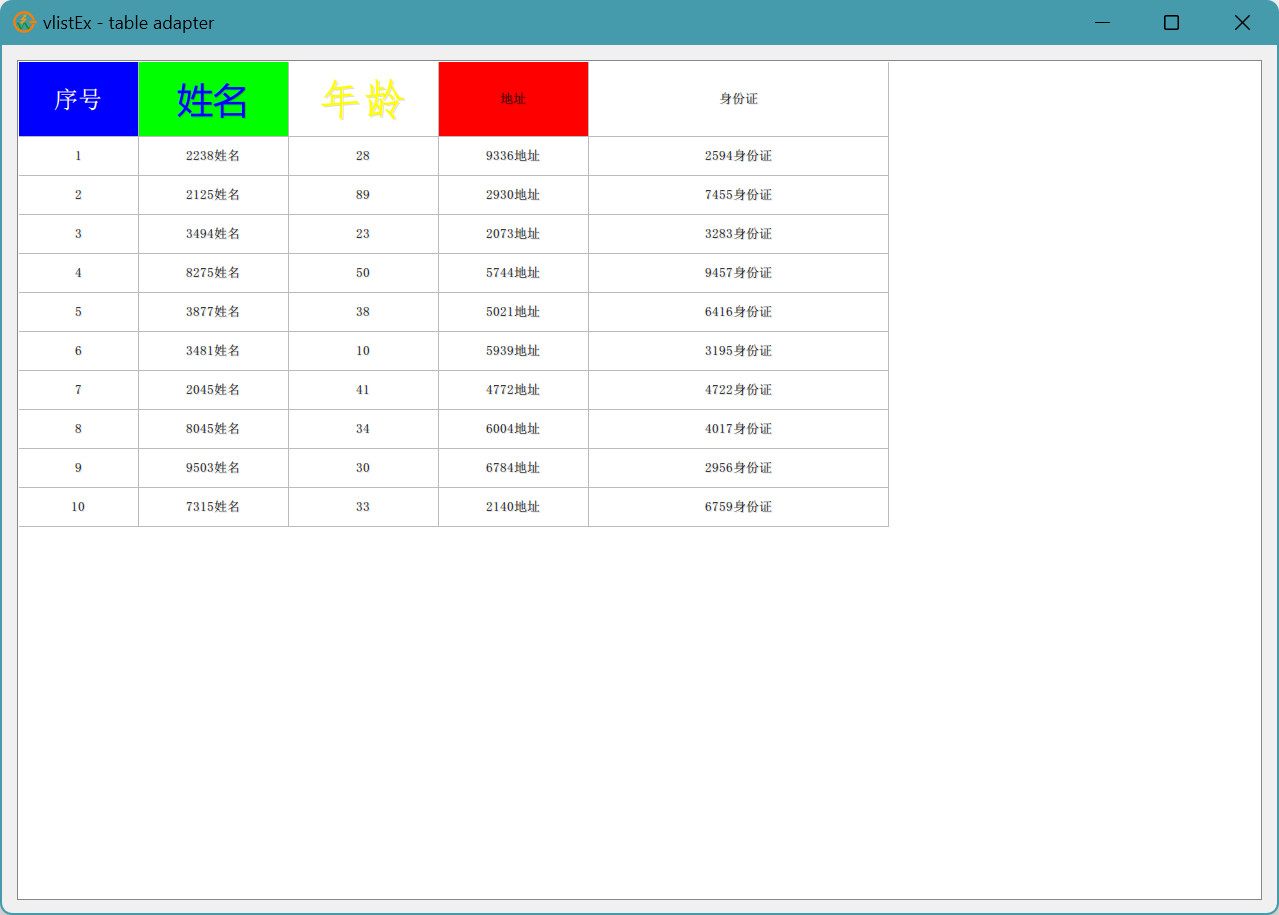This screenshot has height=915, width=1279.
Task: Click the blue 序号 column header
Action: (78, 99)
